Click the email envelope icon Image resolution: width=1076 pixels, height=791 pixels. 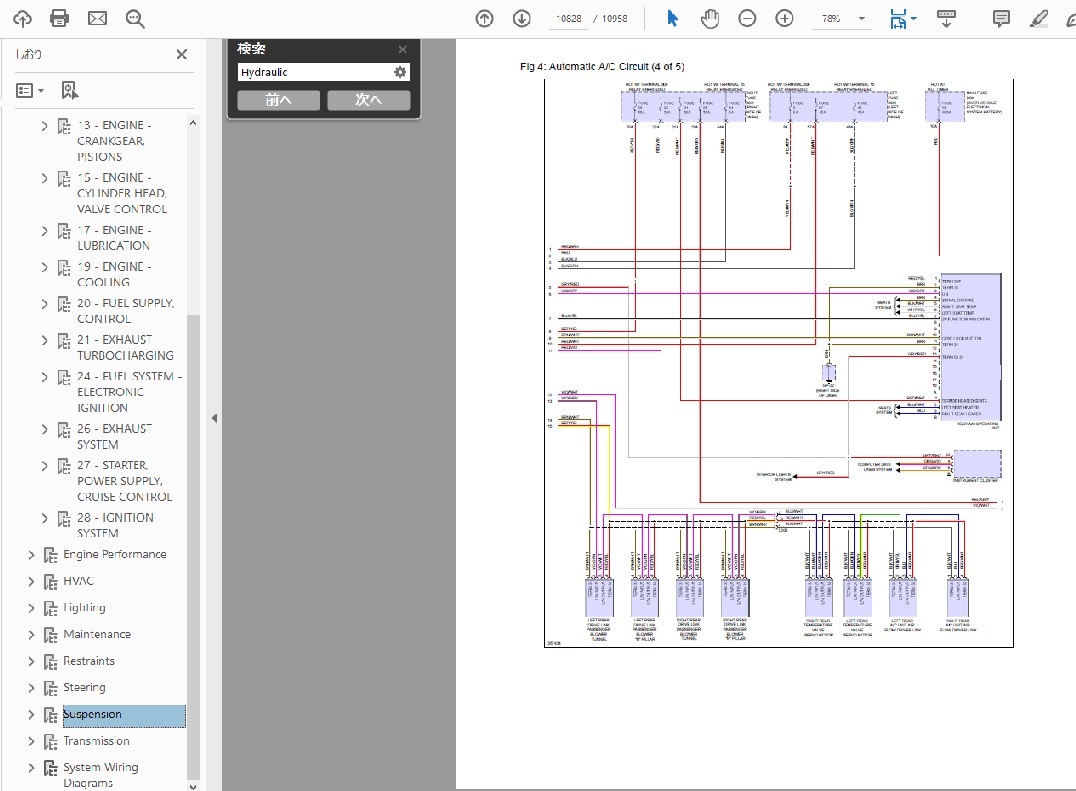[x=97, y=18]
